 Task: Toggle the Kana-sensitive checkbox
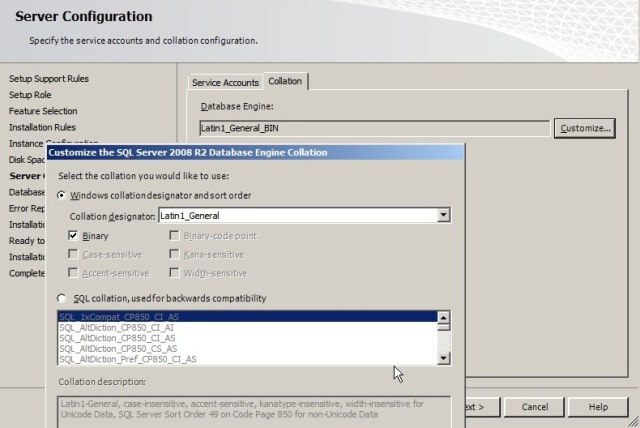[x=174, y=254]
